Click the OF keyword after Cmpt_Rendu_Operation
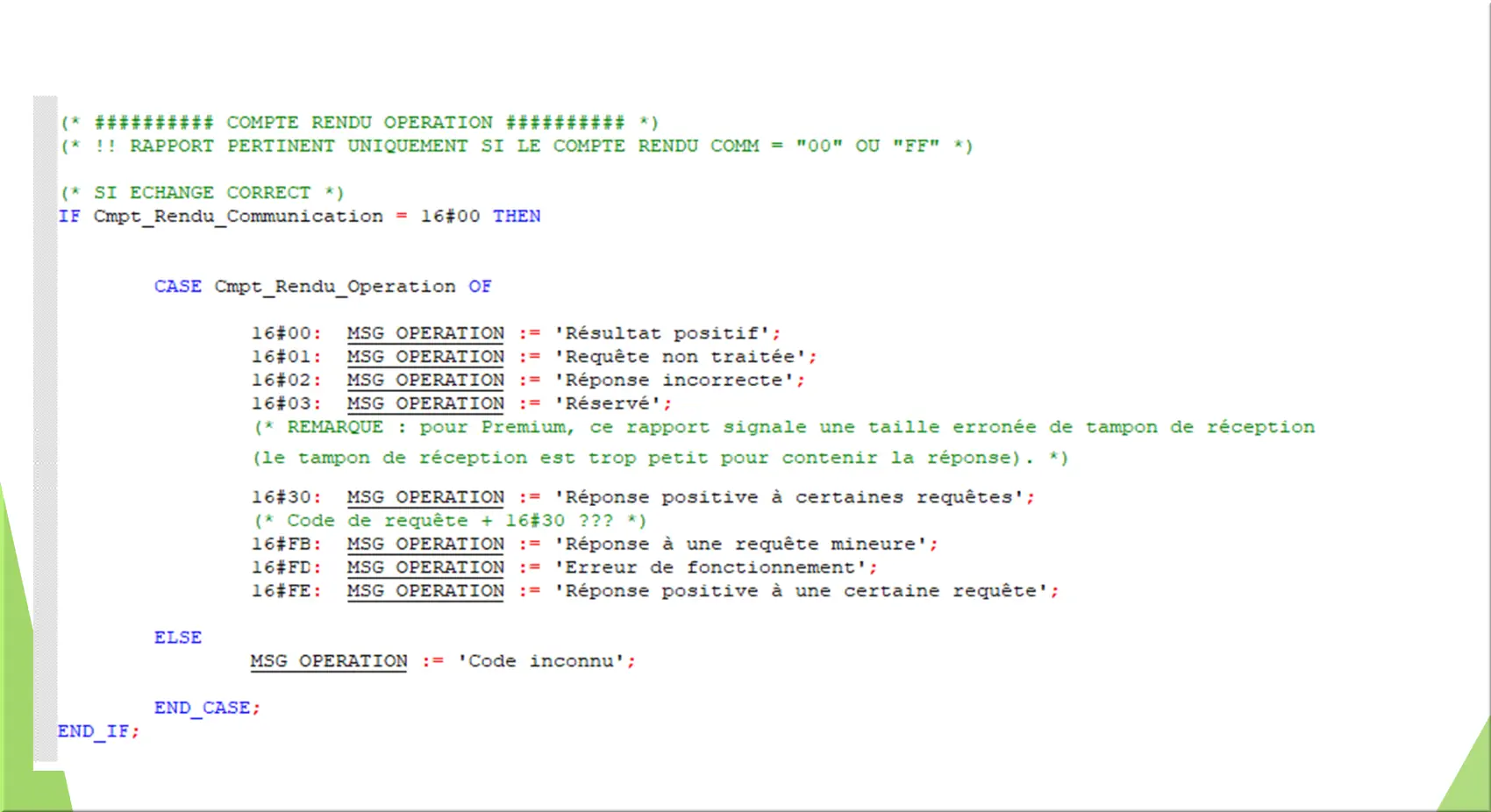This screenshot has width=1491, height=812. [x=480, y=287]
